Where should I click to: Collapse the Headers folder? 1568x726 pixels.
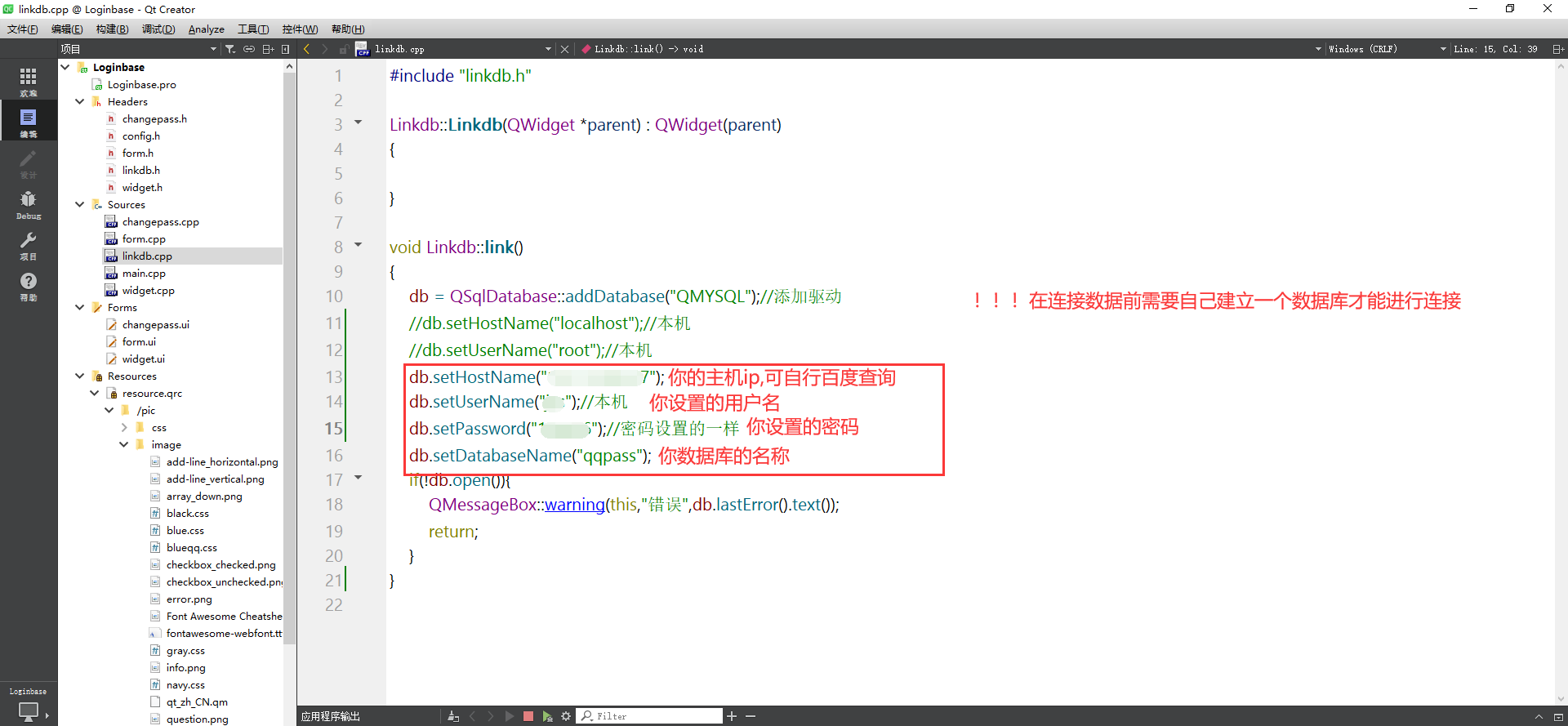coord(80,101)
